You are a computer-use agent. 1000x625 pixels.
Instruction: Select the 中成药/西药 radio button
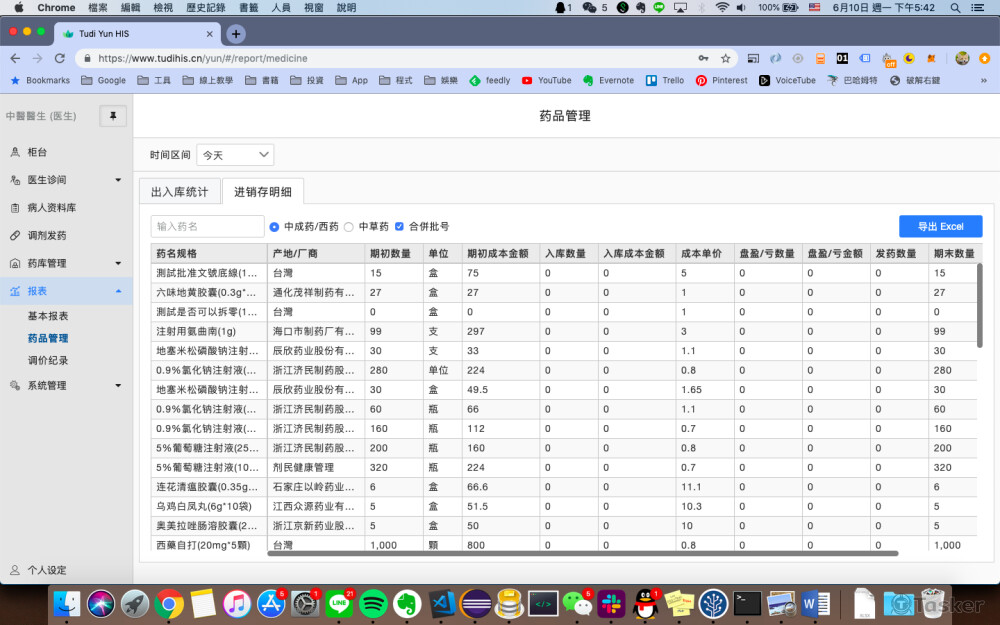[x=273, y=226]
